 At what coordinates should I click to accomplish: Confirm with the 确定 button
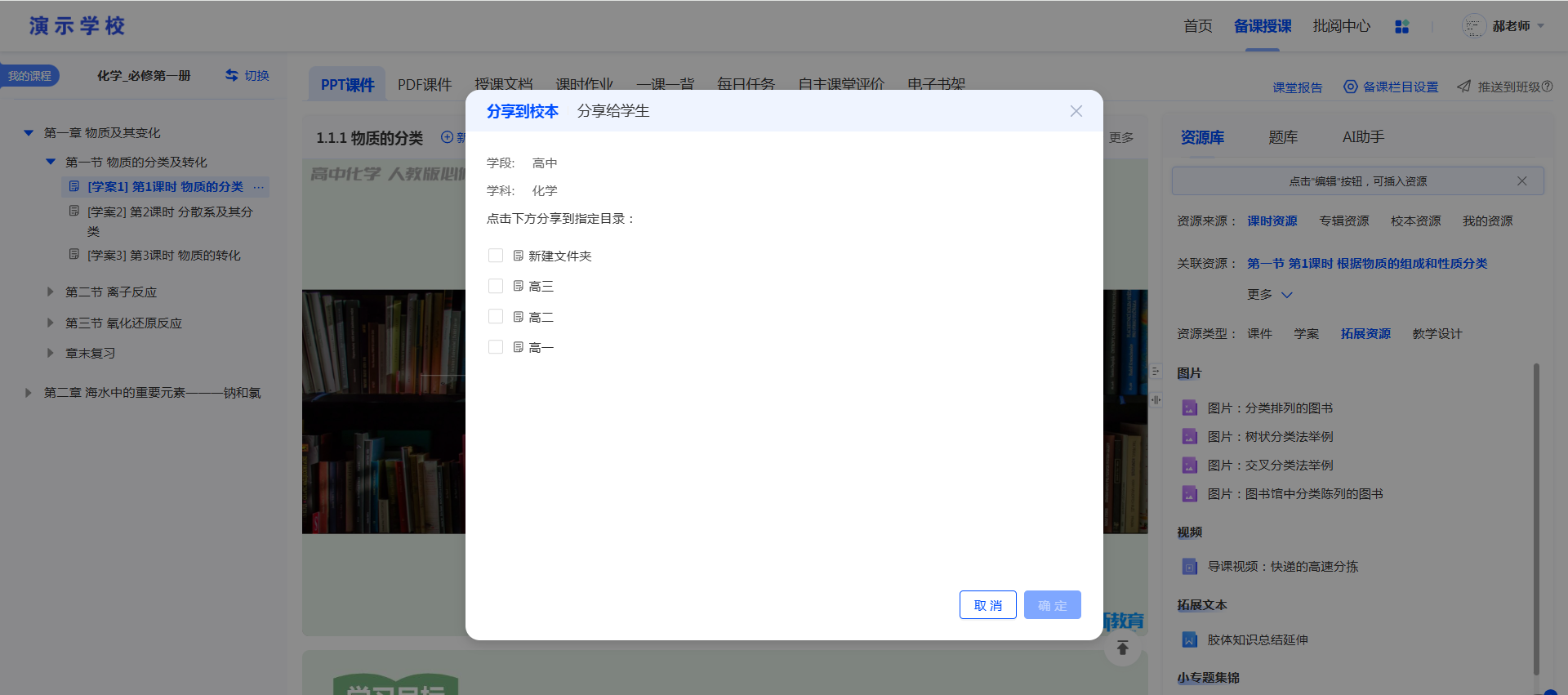pyautogui.click(x=1053, y=605)
